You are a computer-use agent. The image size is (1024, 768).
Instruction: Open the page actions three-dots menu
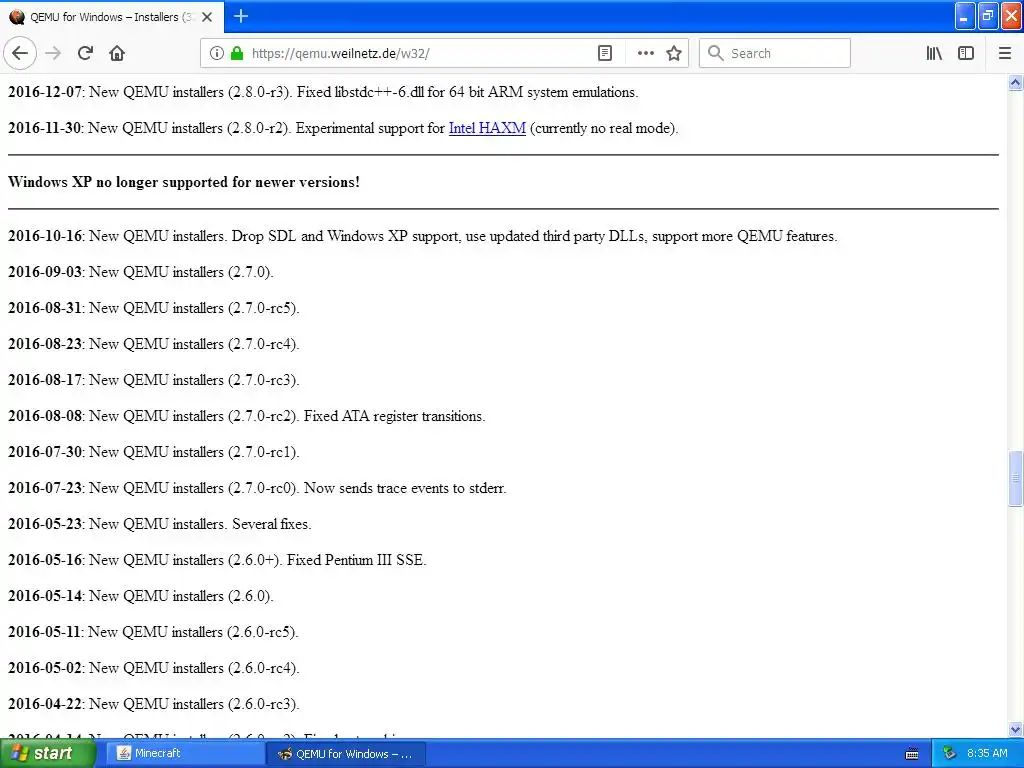pos(645,53)
